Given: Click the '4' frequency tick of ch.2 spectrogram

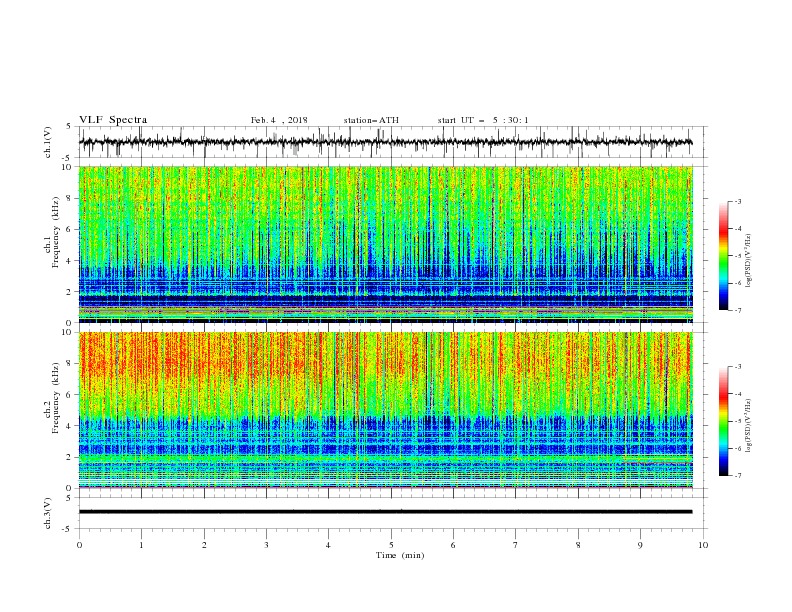Looking at the screenshot, I should pos(70,426).
